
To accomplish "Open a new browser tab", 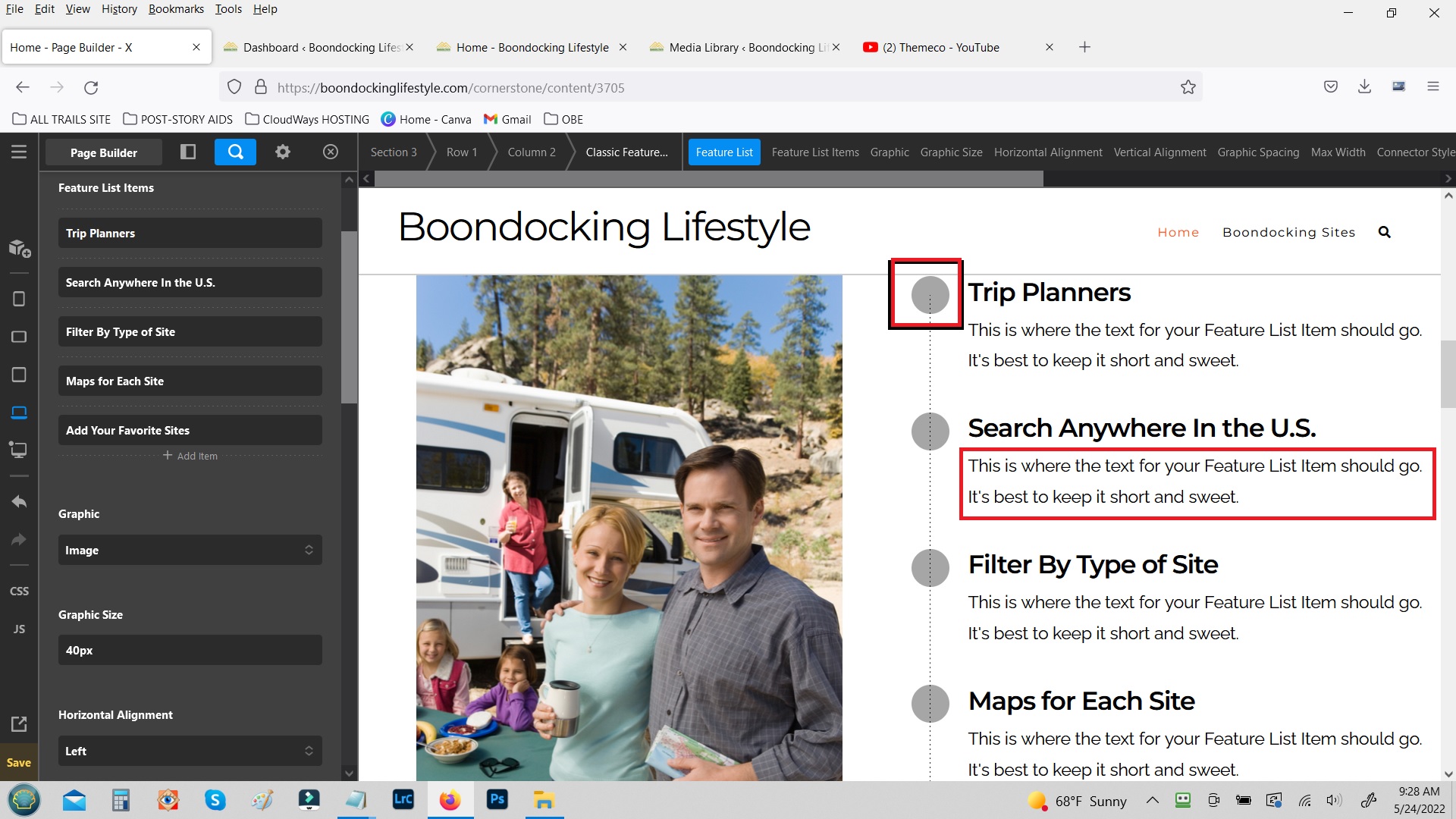I will pyautogui.click(x=1084, y=47).
